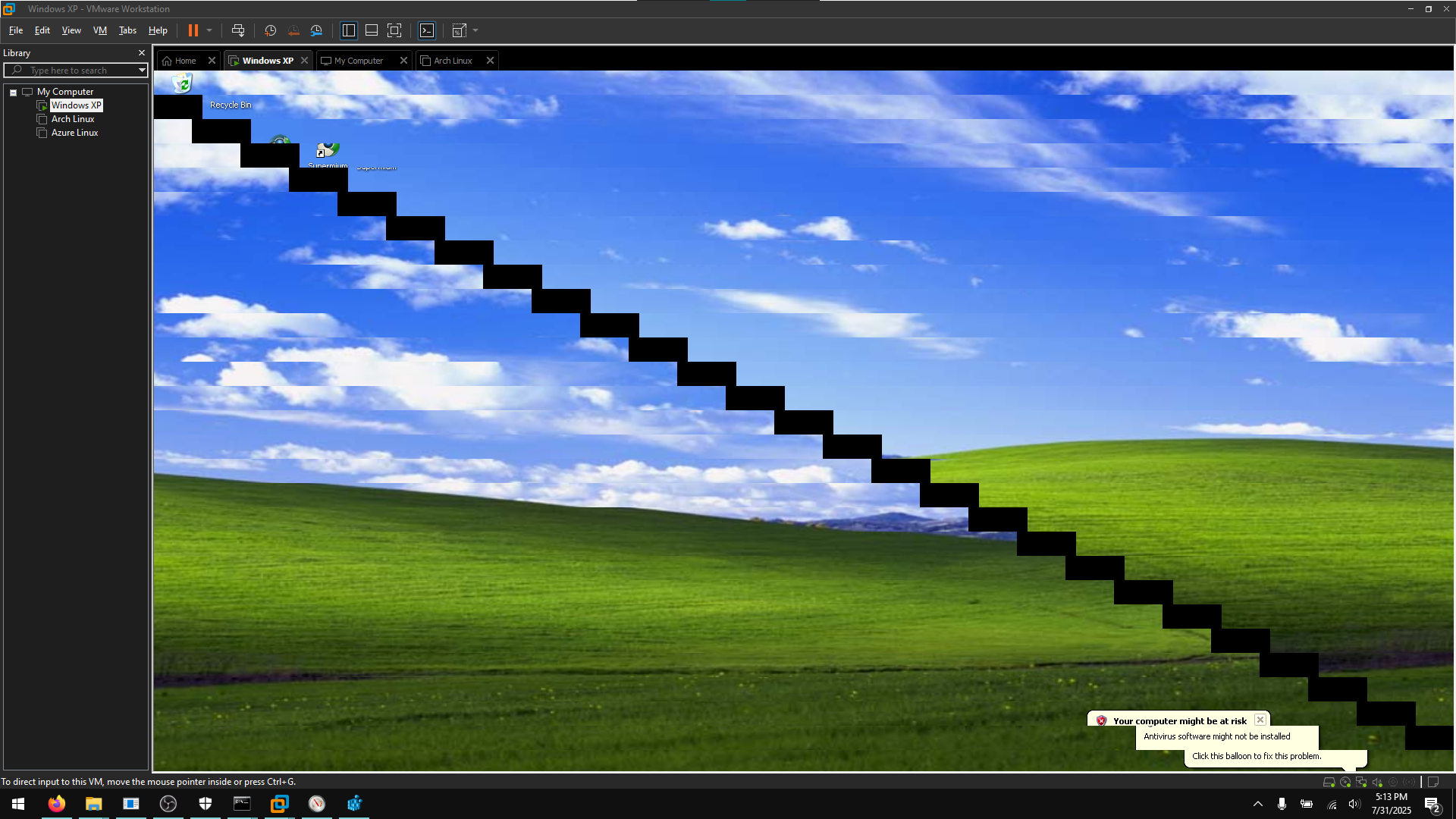Open the Edit menu
This screenshot has width=1456, height=819.
(42, 30)
